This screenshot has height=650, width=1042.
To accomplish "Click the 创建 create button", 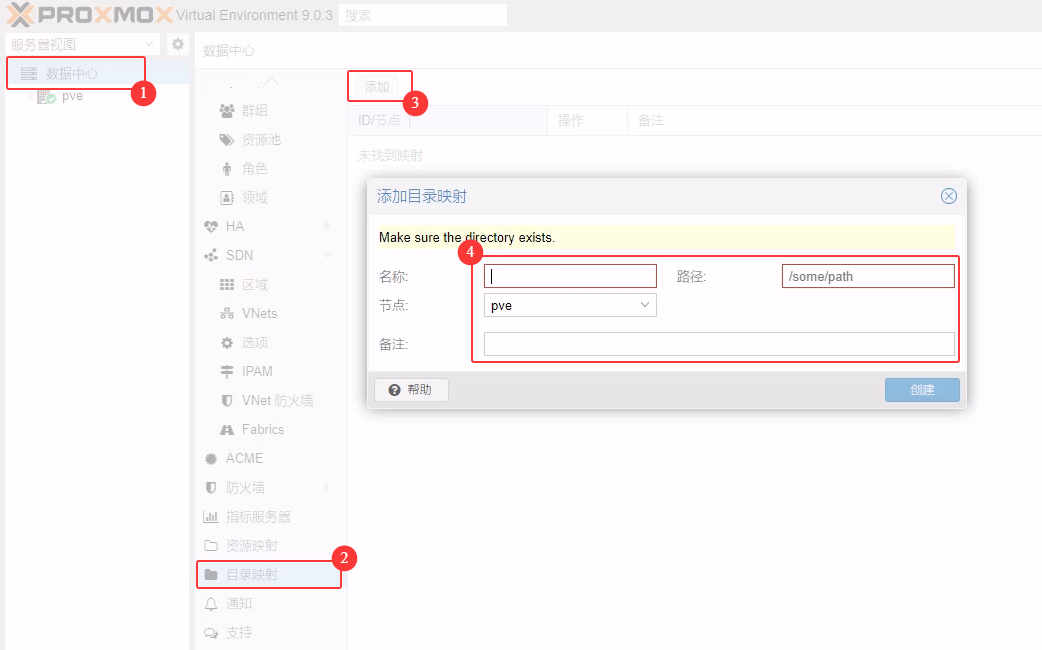I will tap(921, 390).
